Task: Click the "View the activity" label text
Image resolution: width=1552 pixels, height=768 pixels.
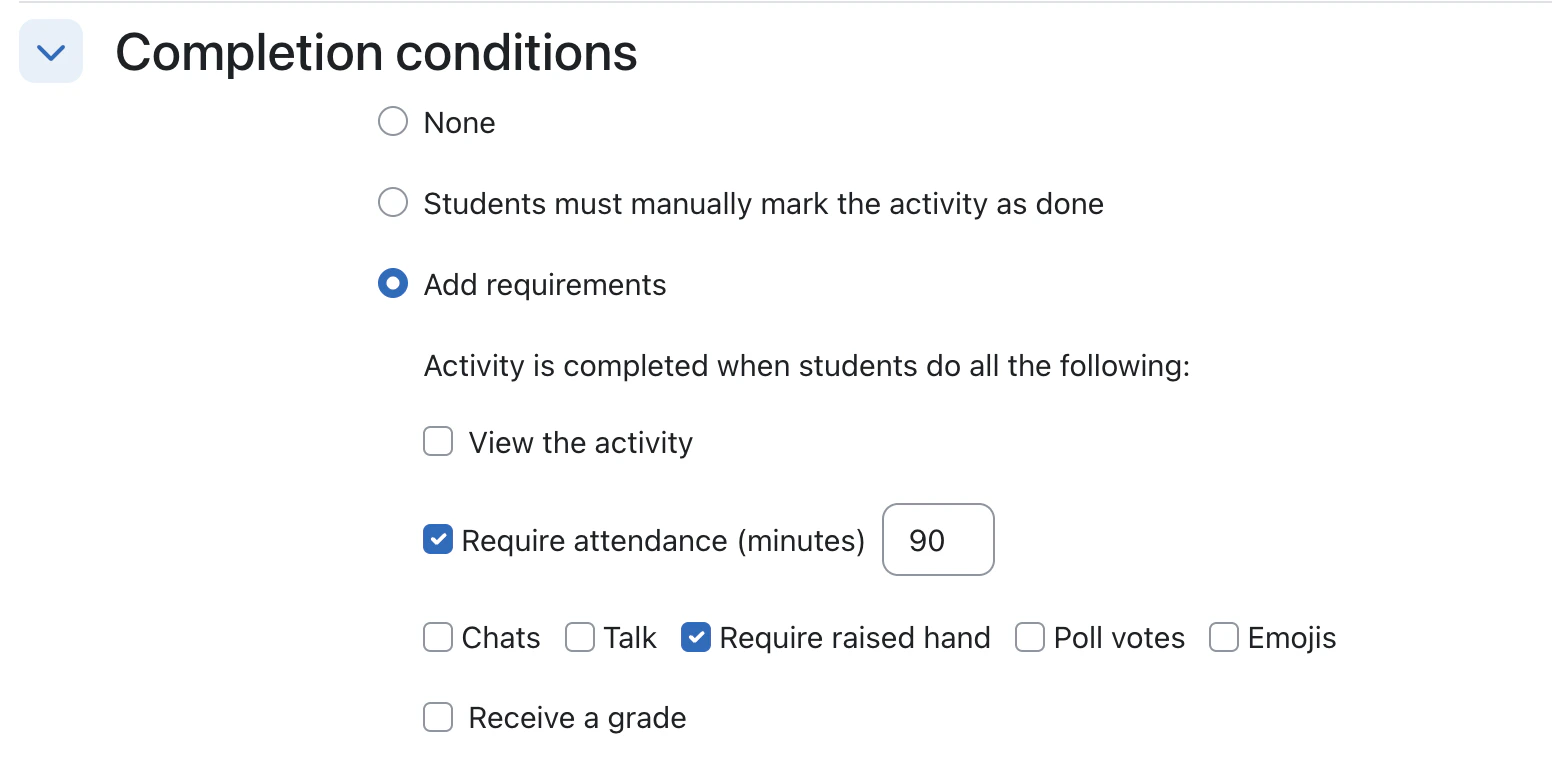Action: (580, 442)
